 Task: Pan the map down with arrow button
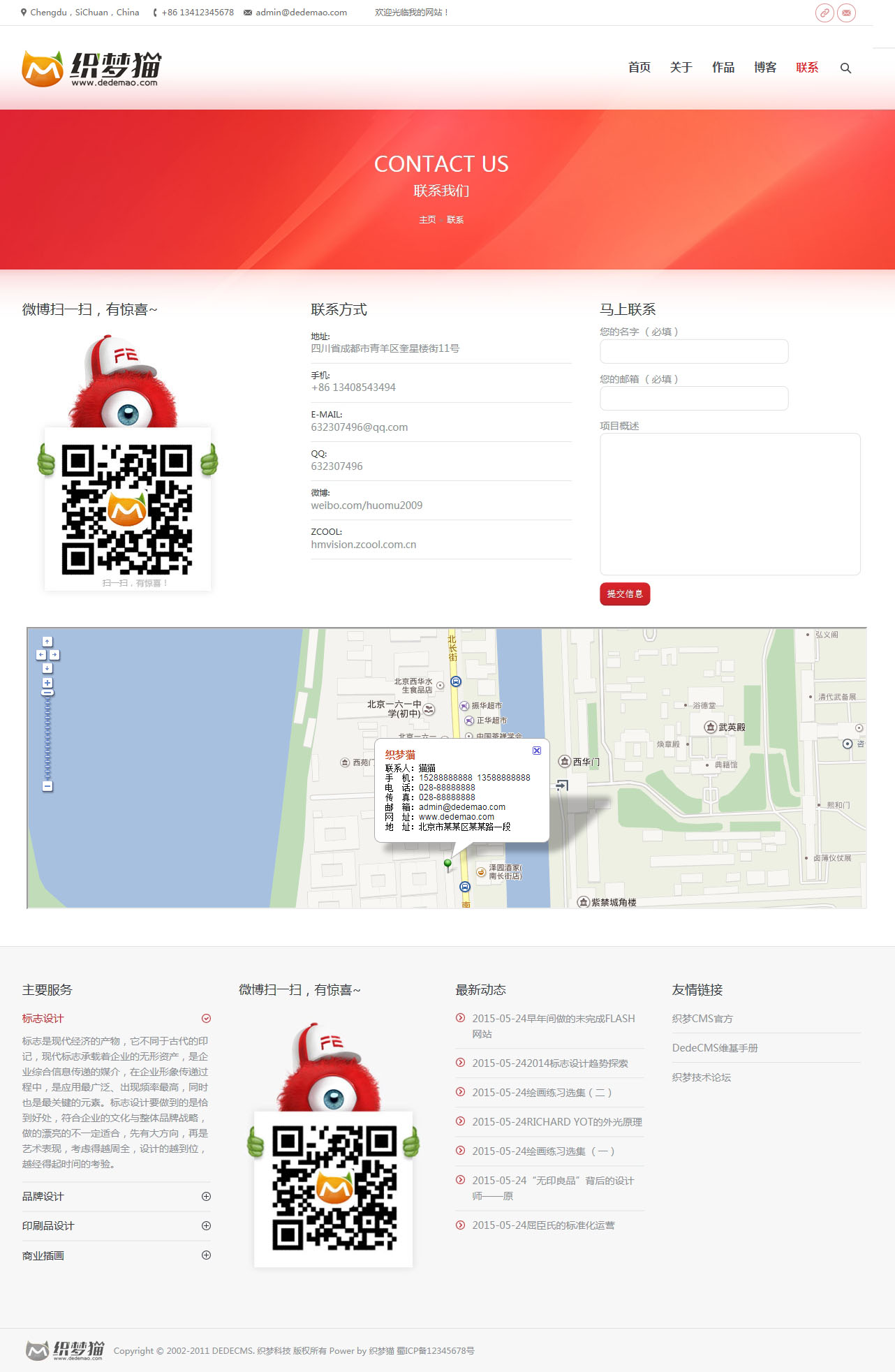pos(47,668)
